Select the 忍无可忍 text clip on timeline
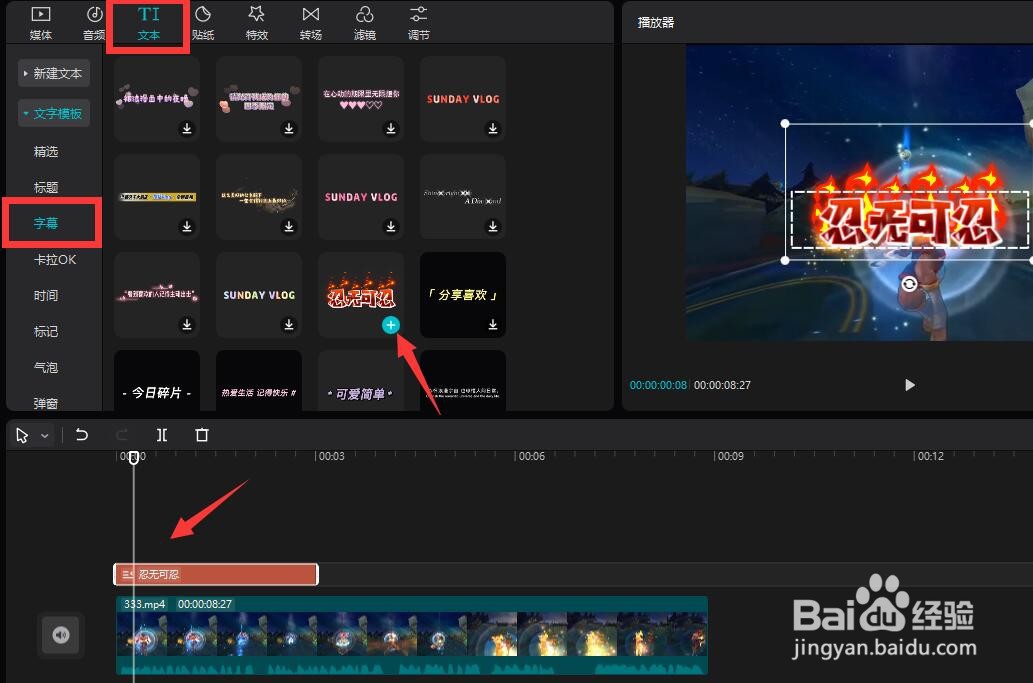 click(216, 574)
